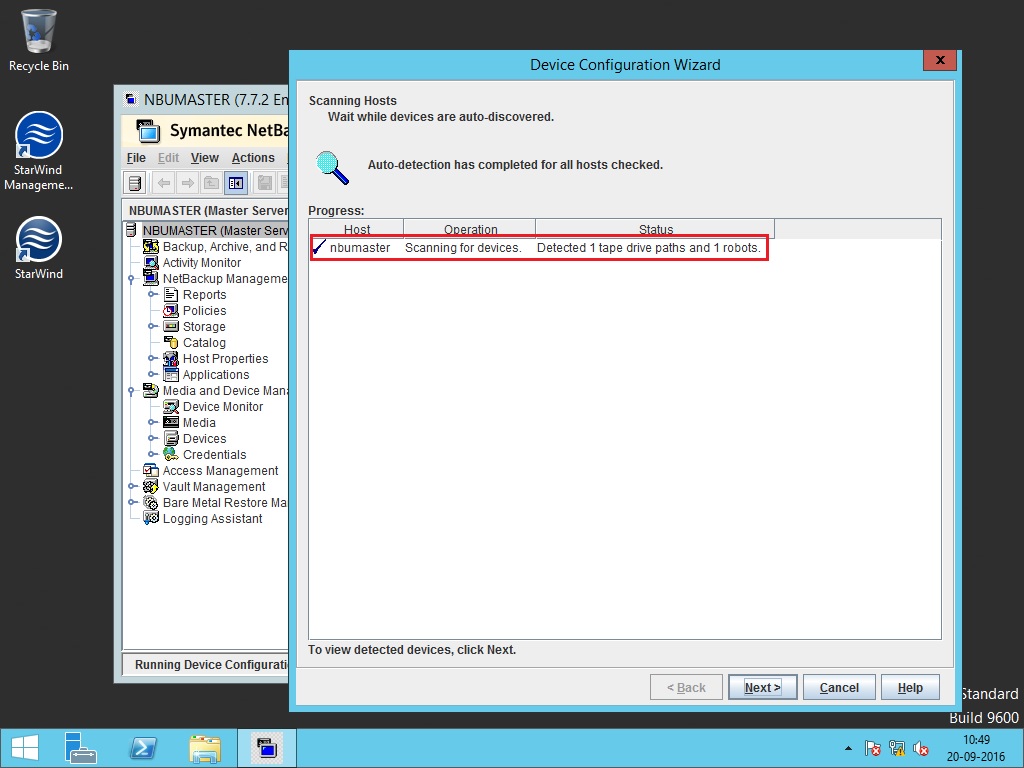The image size is (1024, 768).
Task: Open the Actions menu
Action: (253, 157)
